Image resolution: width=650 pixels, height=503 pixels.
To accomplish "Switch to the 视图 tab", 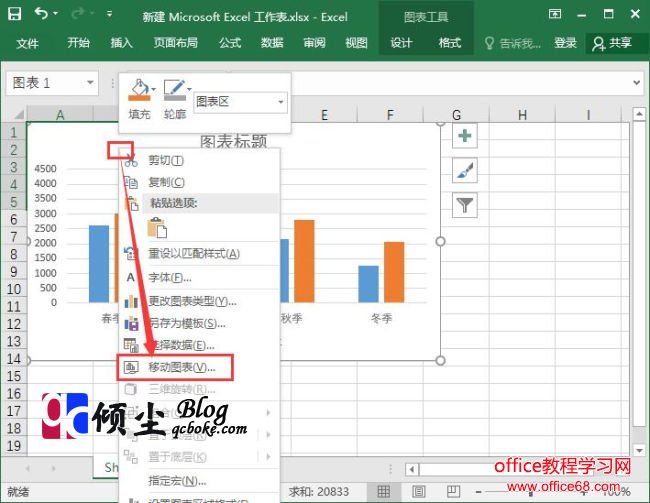I will [x=357, y=43].
